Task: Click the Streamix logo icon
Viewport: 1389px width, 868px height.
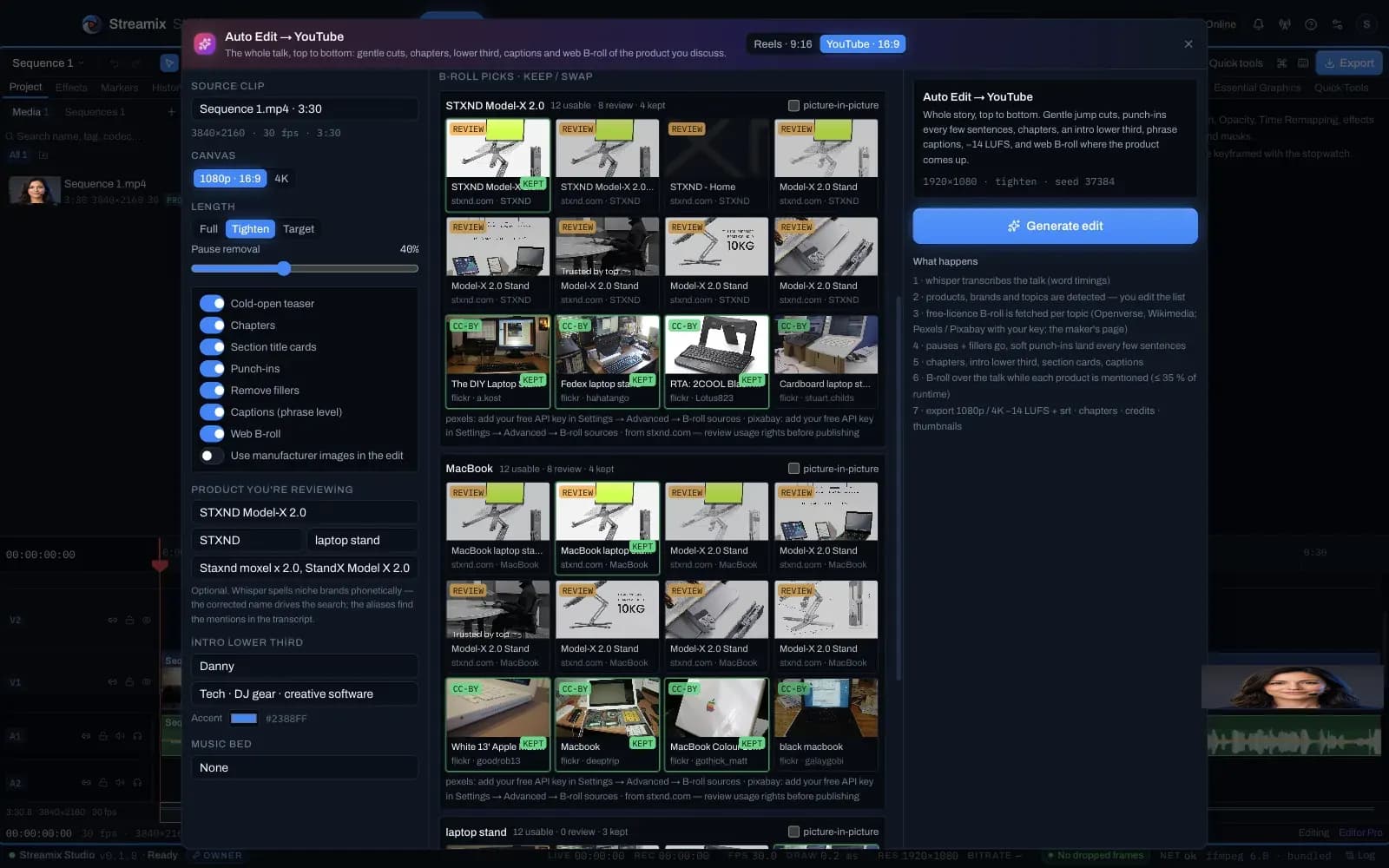Action: 92,24
